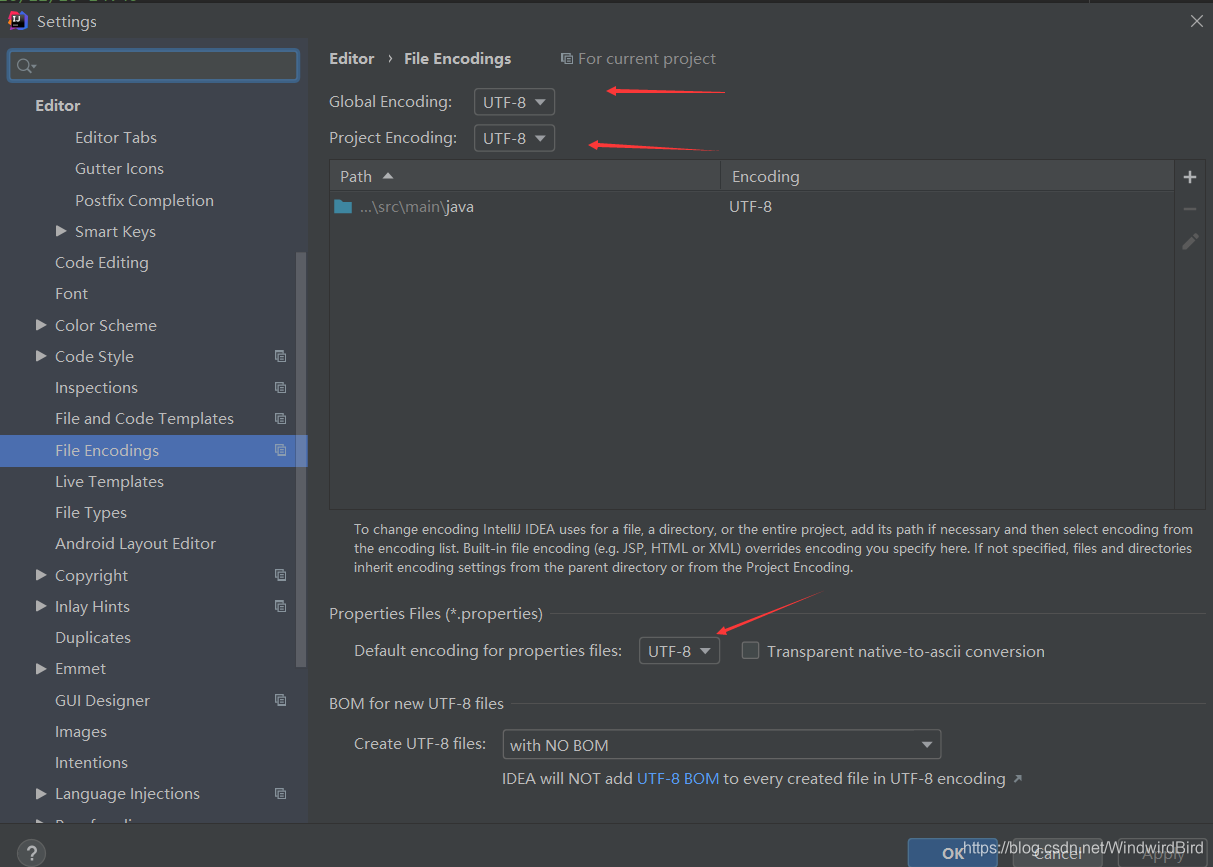Expand the Inlay Hints tree node
Image resolution: width=1213 pixels, height=867 pixels.
click(x=41, y=606)
